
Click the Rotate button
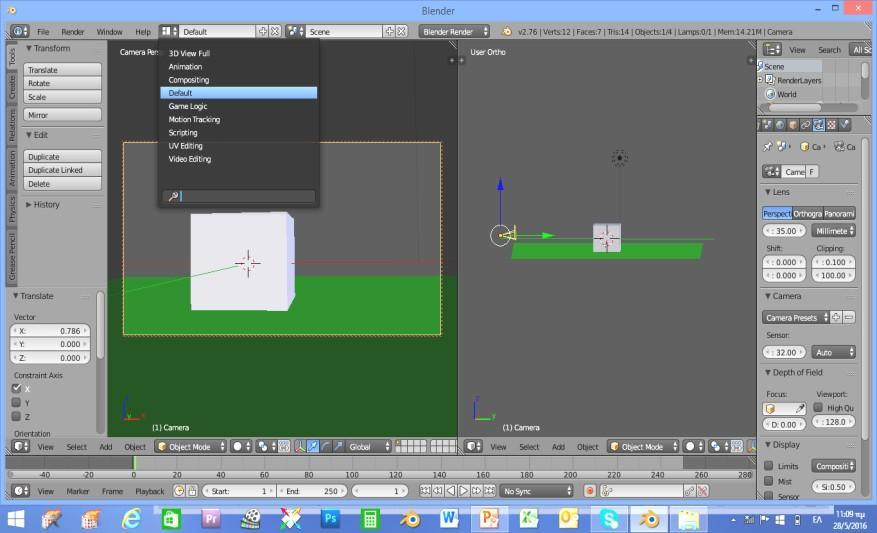pos(63,83)
